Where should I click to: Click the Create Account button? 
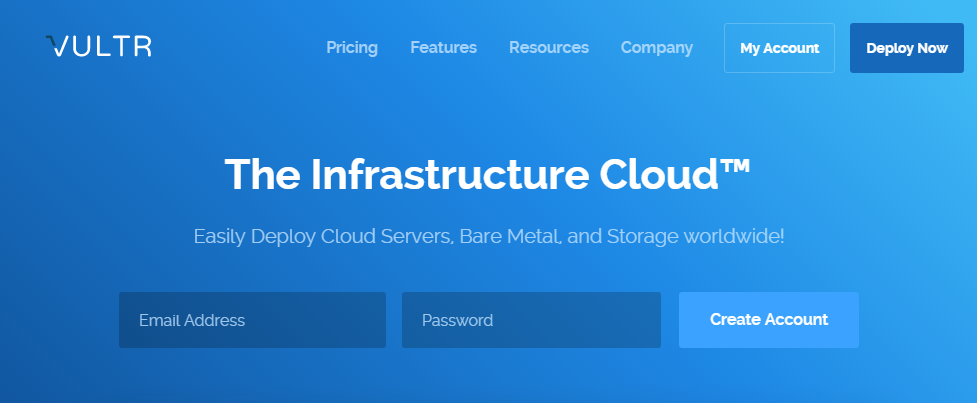[769, 320]
